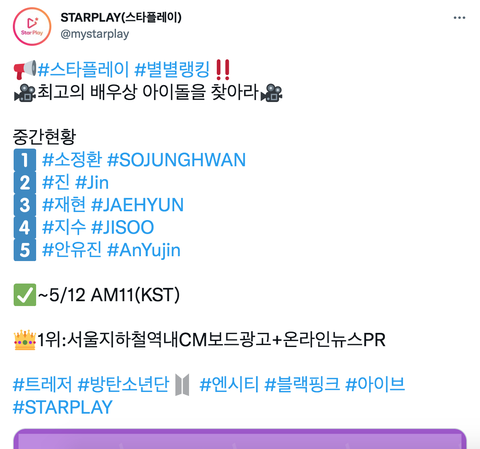Viewport: 480px width, 449px height.
Task: Click the #STARPLAY hashtag
Action: [63, 407]
